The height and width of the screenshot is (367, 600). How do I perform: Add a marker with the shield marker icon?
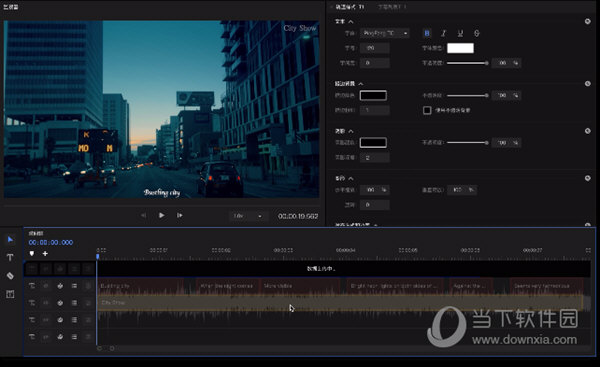pyautogui.click(x=32, y=253)
